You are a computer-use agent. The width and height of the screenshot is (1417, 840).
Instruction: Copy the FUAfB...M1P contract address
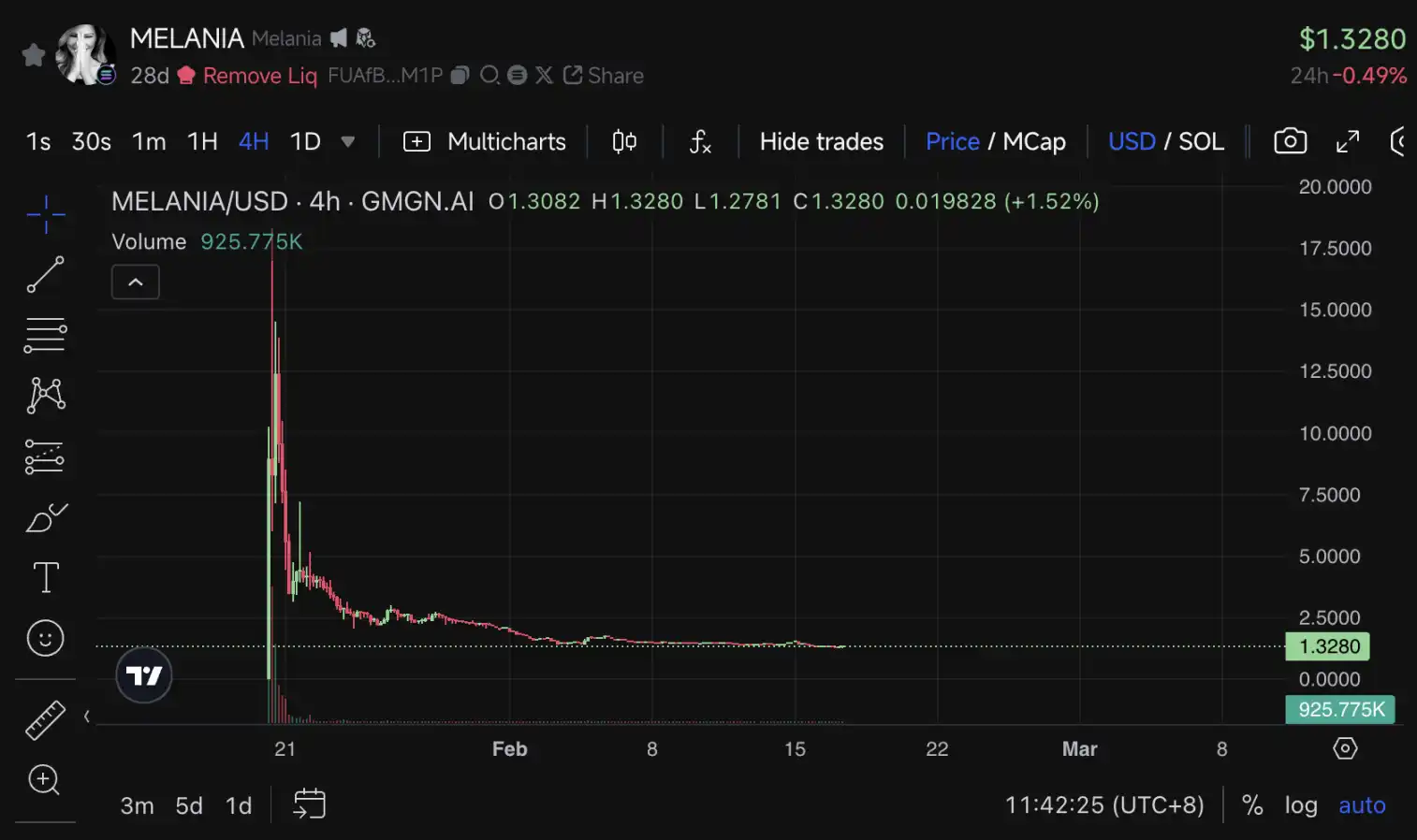(460, 75)
